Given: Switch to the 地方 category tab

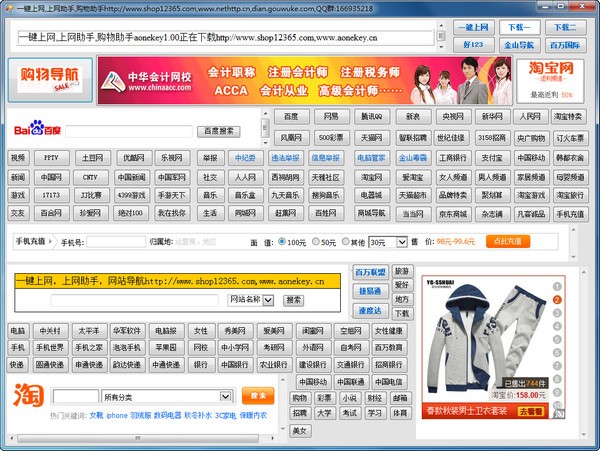Looking at the screenshot, I should click(402, 299).
